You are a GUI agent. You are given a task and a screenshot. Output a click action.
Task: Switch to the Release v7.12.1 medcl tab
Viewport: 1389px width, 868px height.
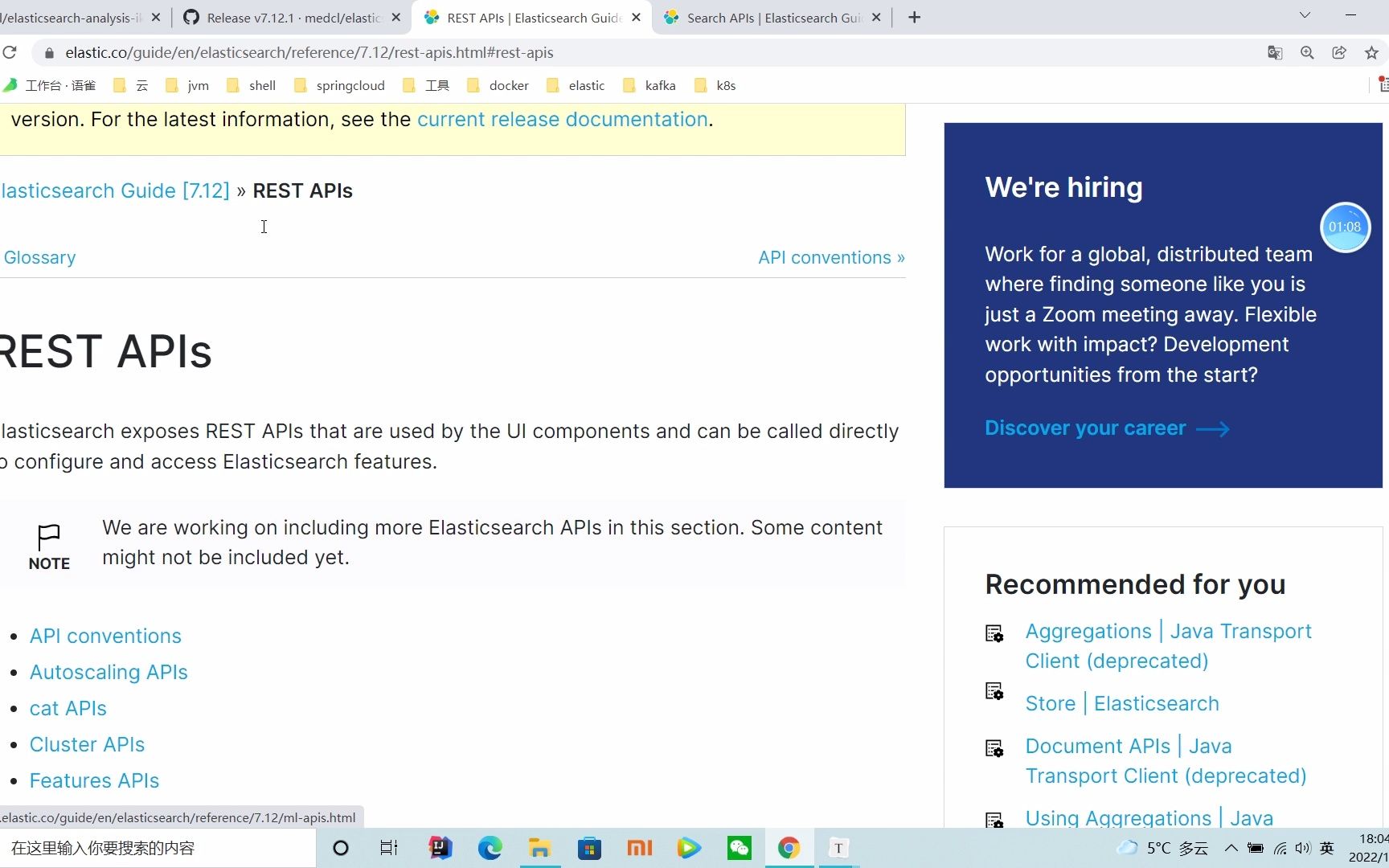pos(293,18)
